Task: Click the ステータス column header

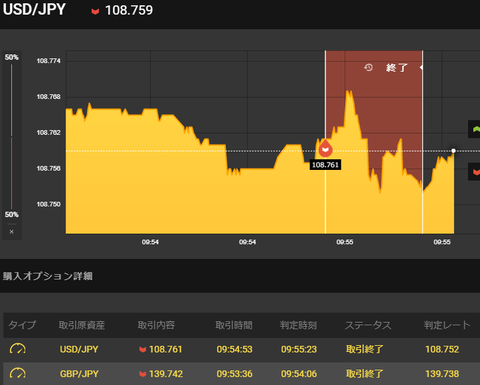Action: pyautogui.click(x=368, y=325)
